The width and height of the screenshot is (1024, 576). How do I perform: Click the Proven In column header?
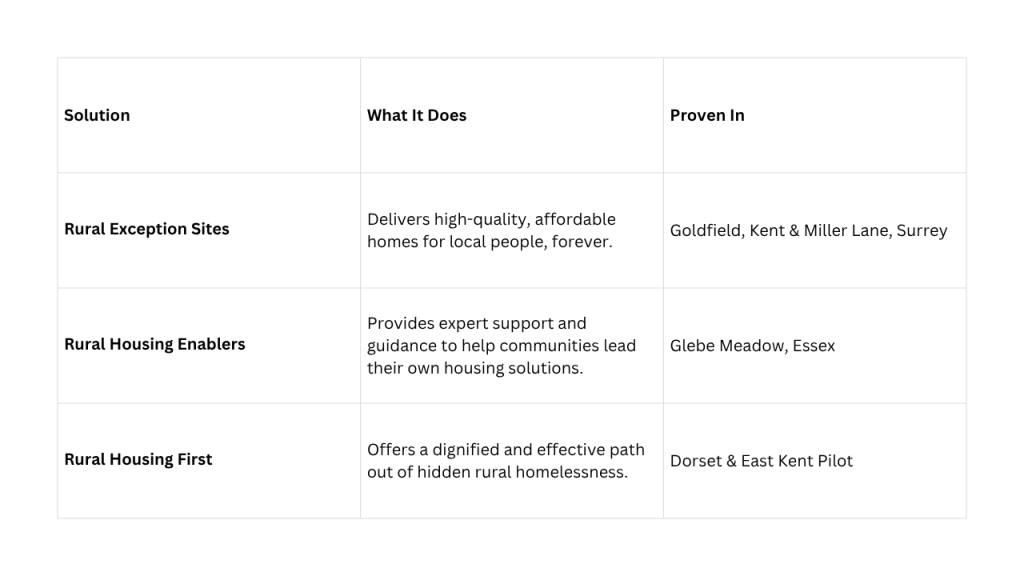pos(707,115)
